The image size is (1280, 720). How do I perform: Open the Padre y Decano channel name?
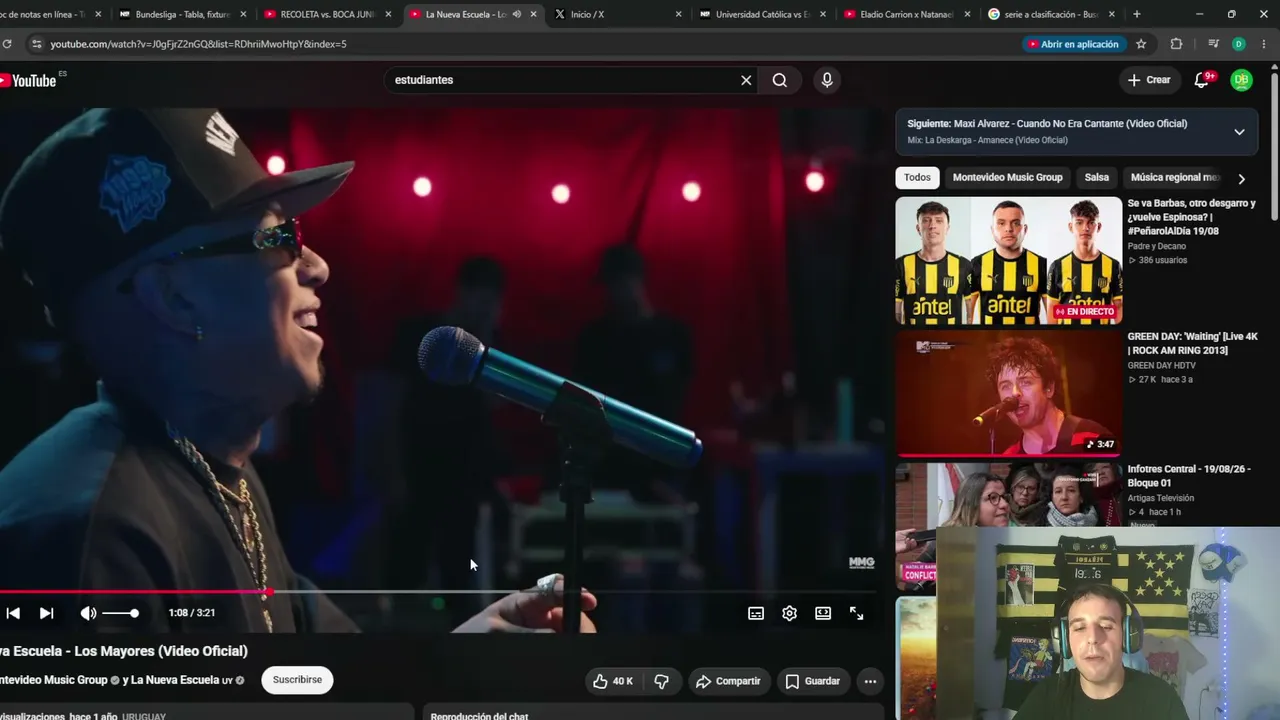(x=1156, y=246)
